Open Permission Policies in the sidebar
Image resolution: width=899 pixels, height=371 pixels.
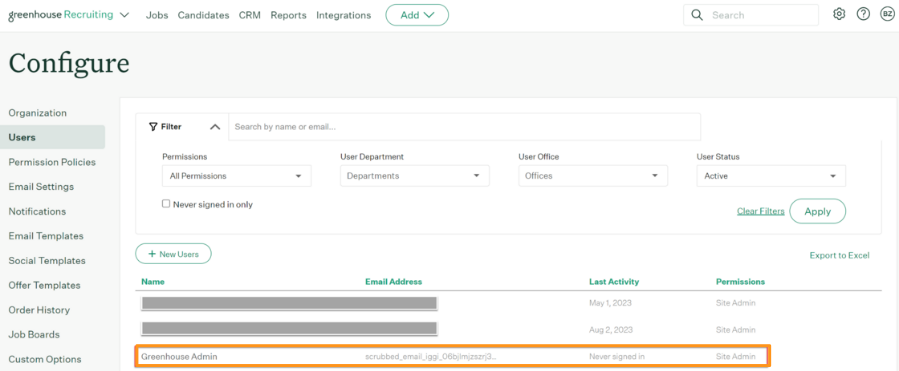[x=52, y=162]
